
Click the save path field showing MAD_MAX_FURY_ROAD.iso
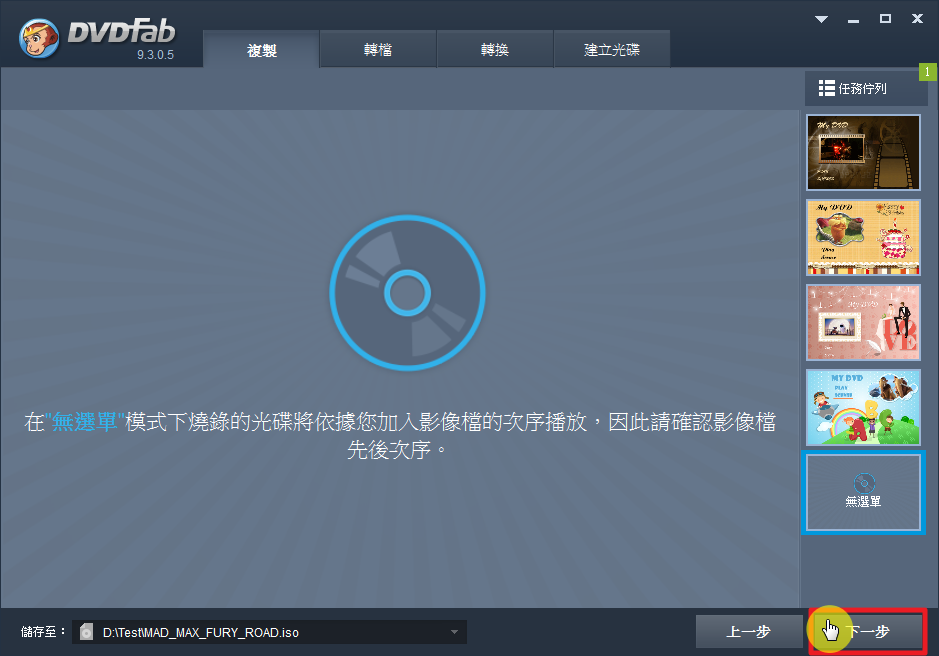coord(270,632)
